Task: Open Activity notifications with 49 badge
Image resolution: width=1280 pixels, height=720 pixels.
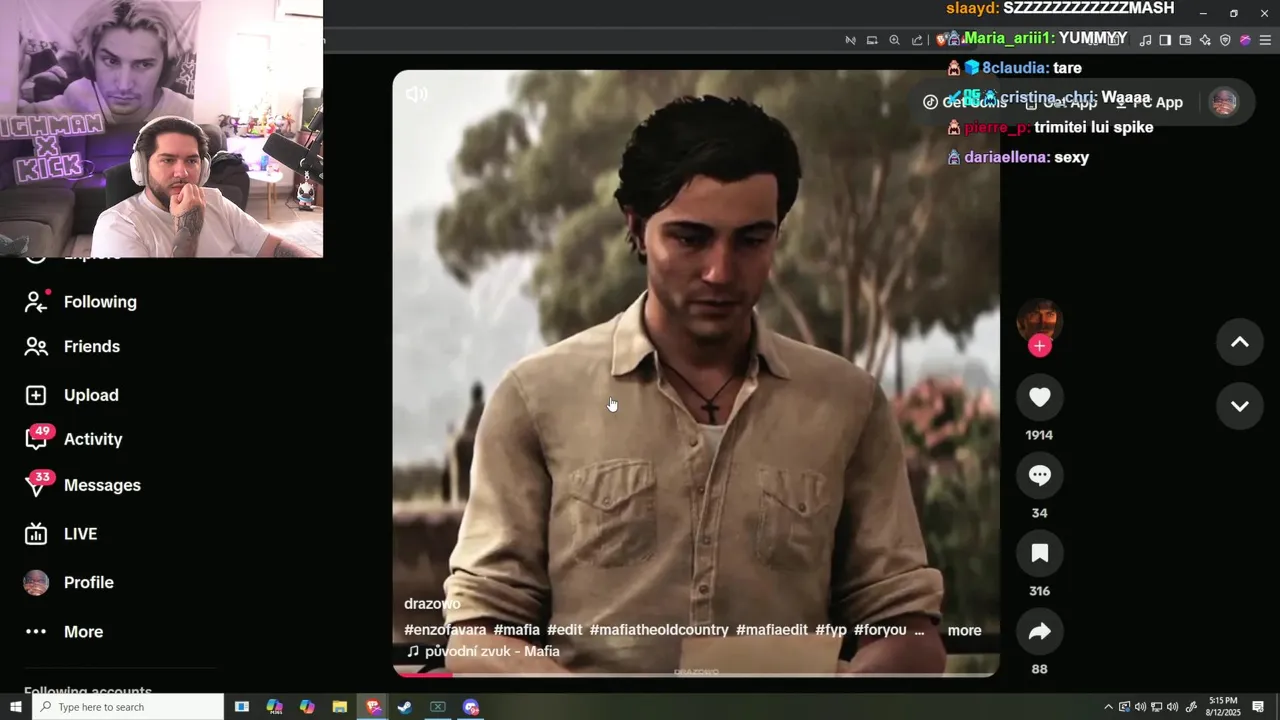Action: tap(73, 439)
